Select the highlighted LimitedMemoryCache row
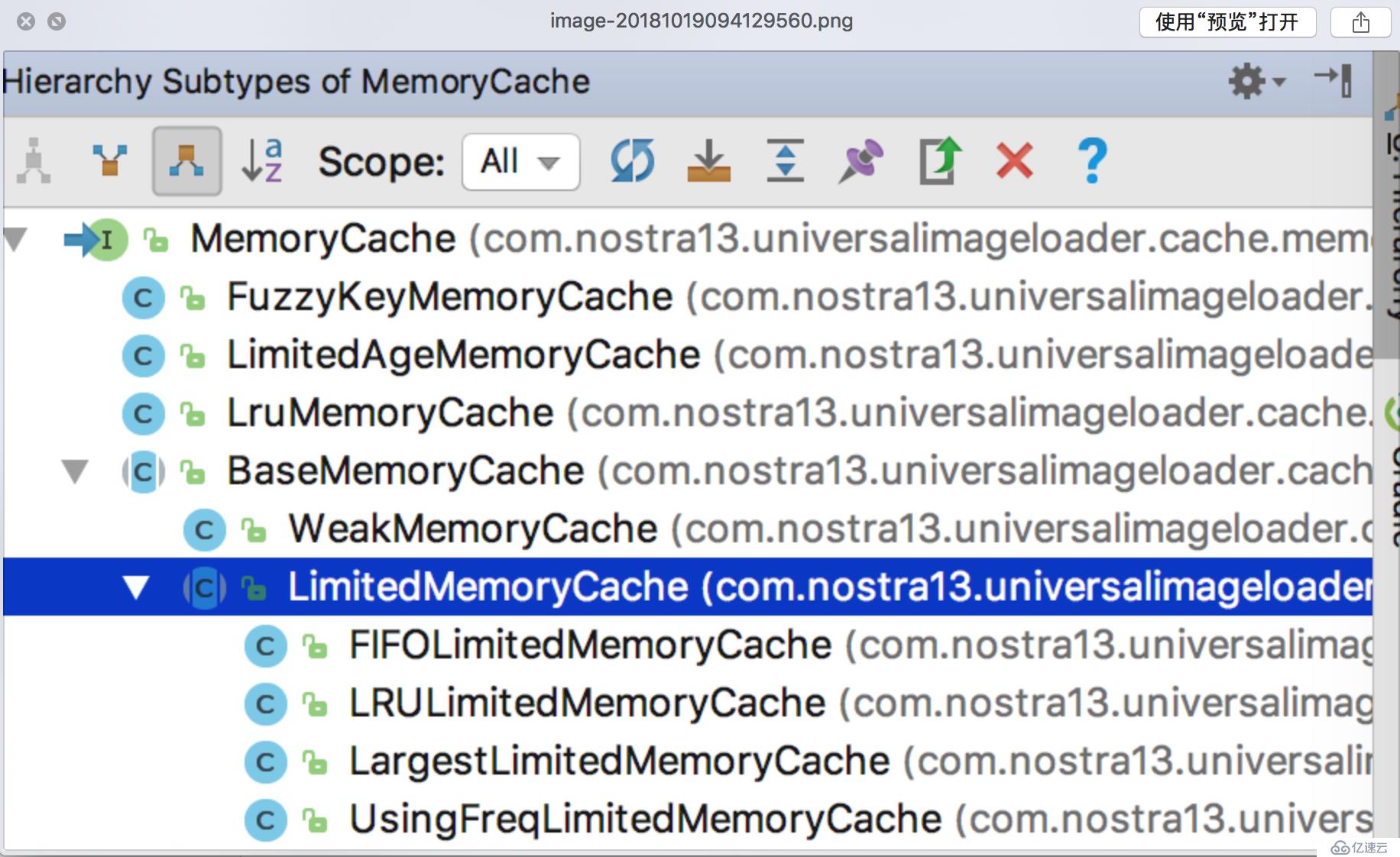The height and width of the screenshot is (857, 1400). pyautogui.click(x=688, y=587)
